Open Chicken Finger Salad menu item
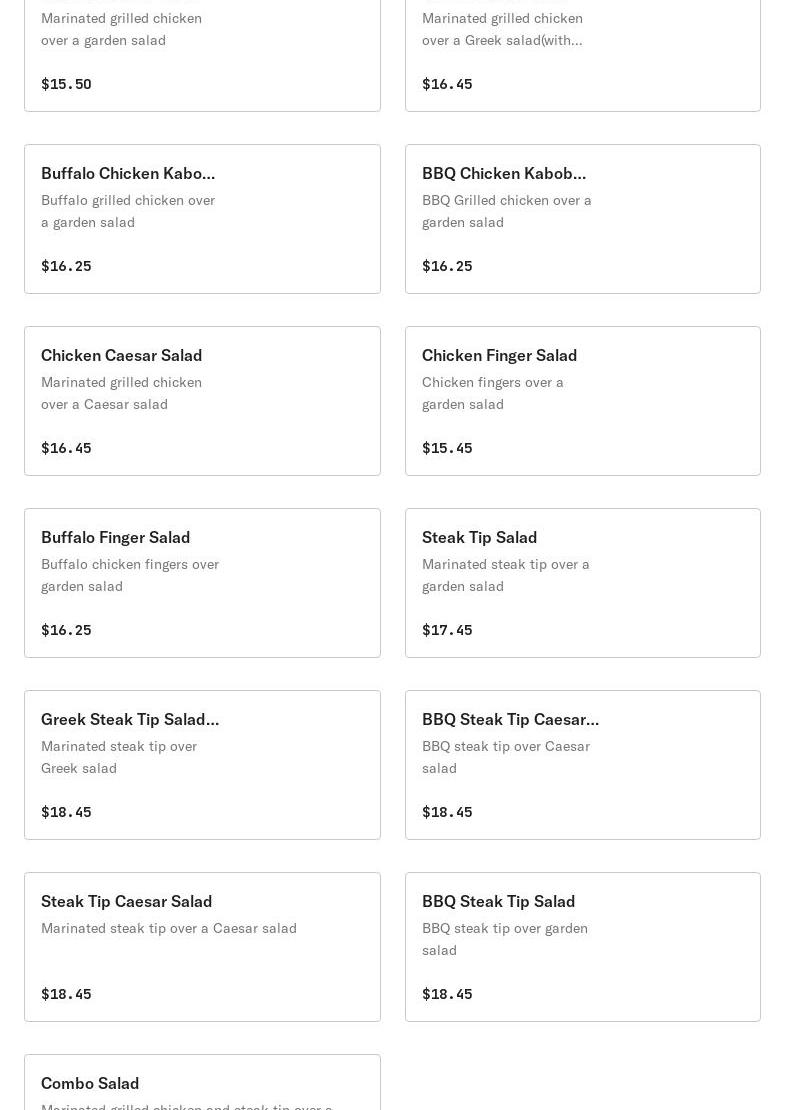 [x=582, y=401]
